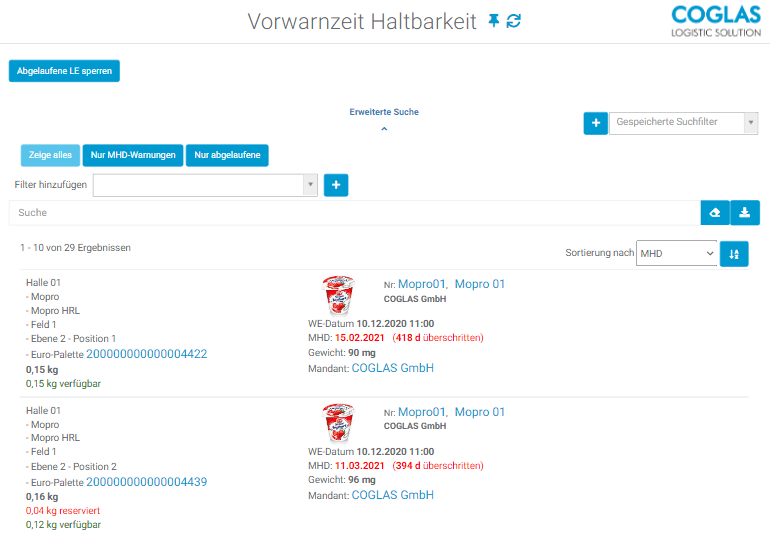770x534 pixels.
Task: Open Gespeicherte Suchfilter dropdown
Action: point(684,123)
